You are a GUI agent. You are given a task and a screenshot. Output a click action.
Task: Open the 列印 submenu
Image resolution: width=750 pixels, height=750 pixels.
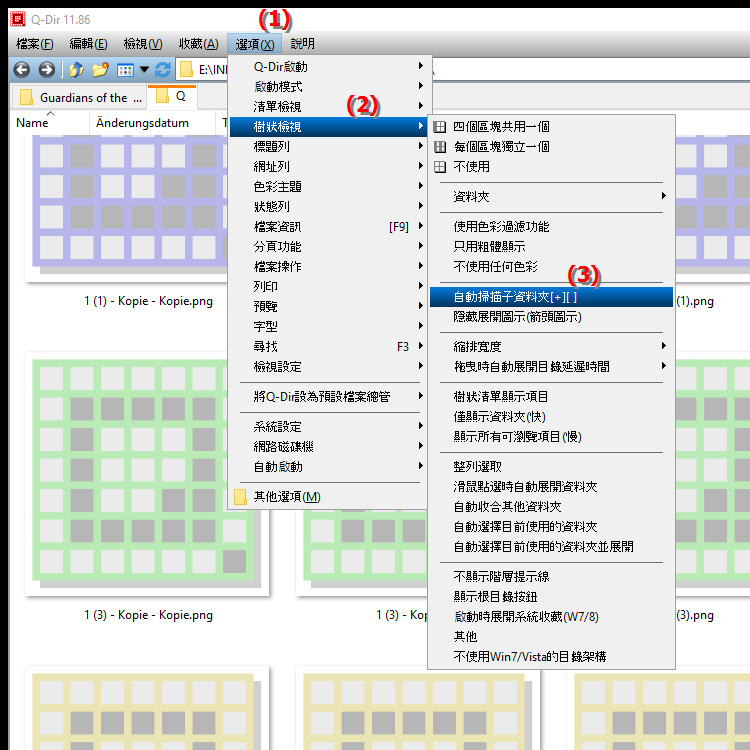point(328,287)
